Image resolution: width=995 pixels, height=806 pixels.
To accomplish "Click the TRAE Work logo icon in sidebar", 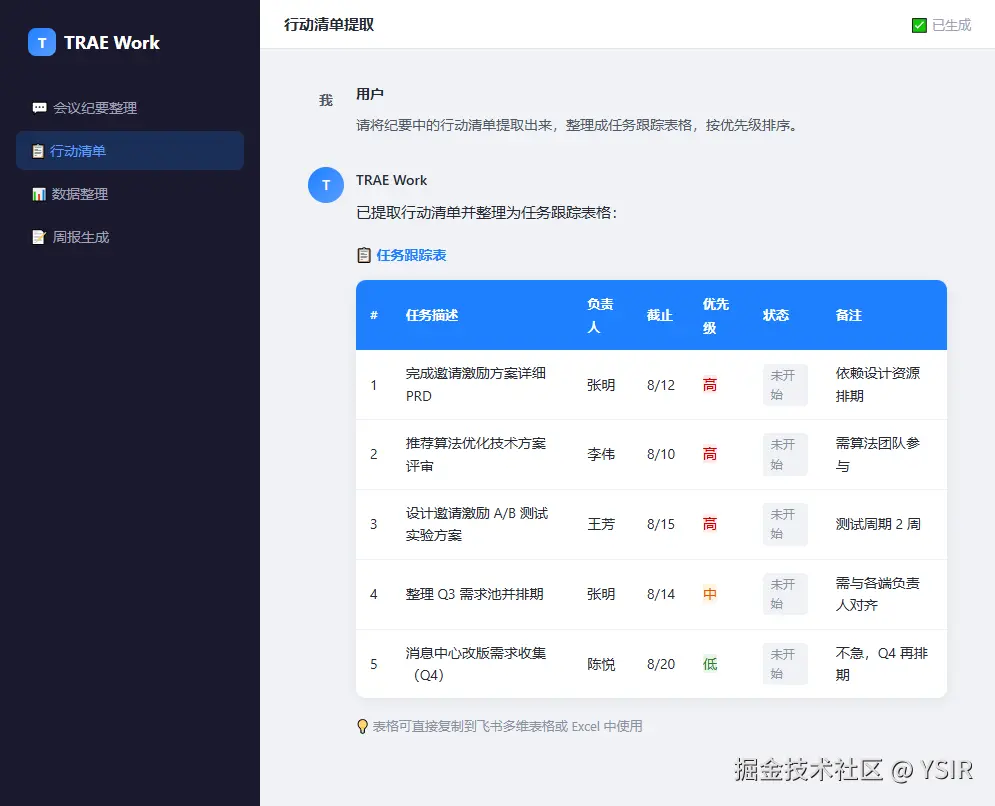I will pyautogui.click(x=42, y=43).
